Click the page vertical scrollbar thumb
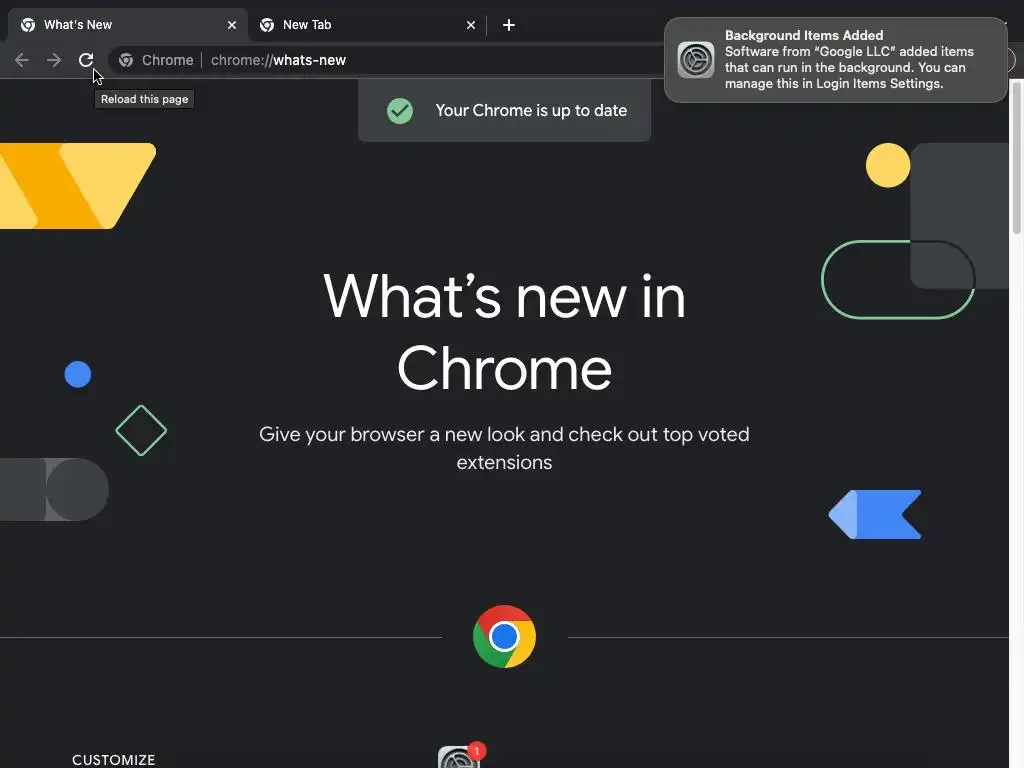This screenshot has width=1024, height=768. click(1017, 157)
